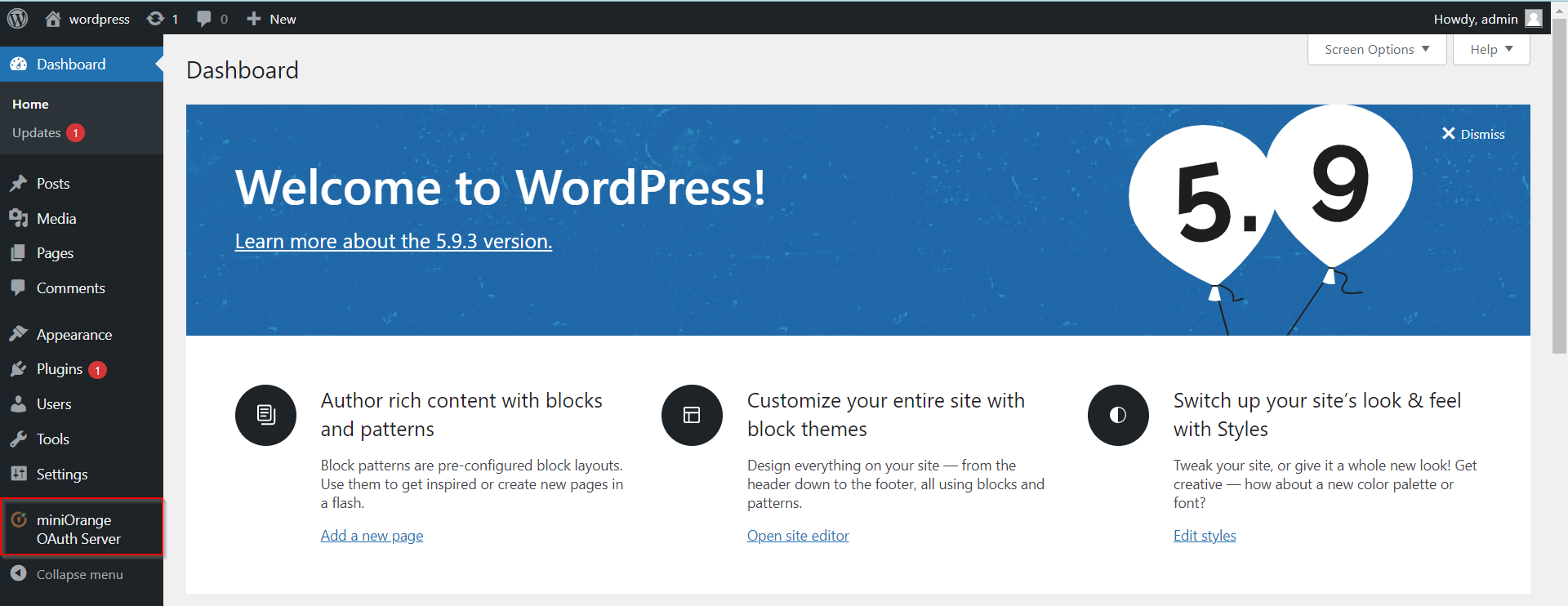Select Home submenu item
Screen dimensions: 1568x606
click(x=30, y=104)
